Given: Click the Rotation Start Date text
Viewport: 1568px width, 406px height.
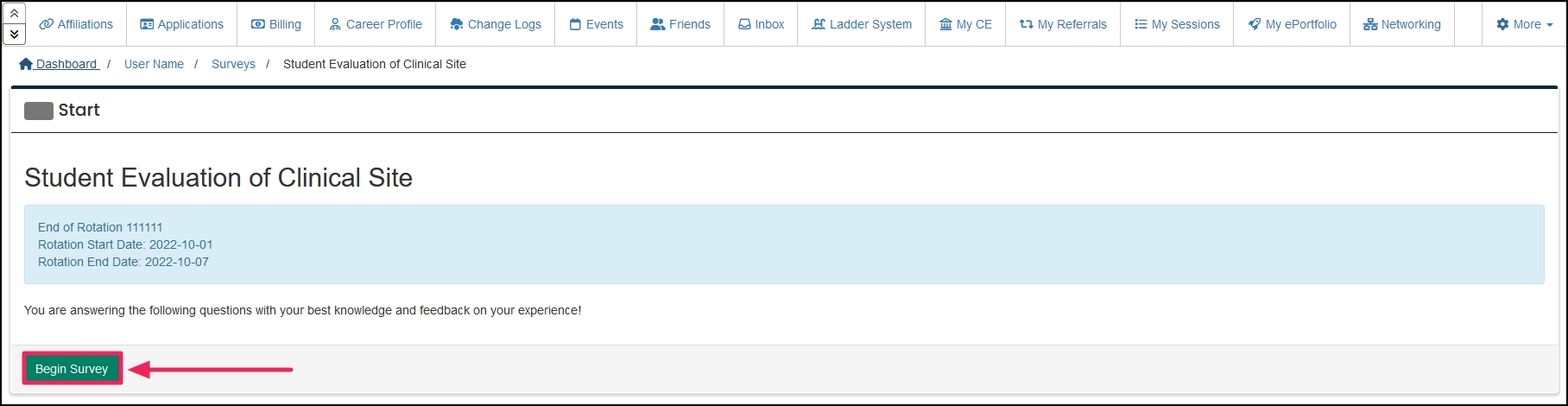Looking at the screenshot, I should [125, 244].
